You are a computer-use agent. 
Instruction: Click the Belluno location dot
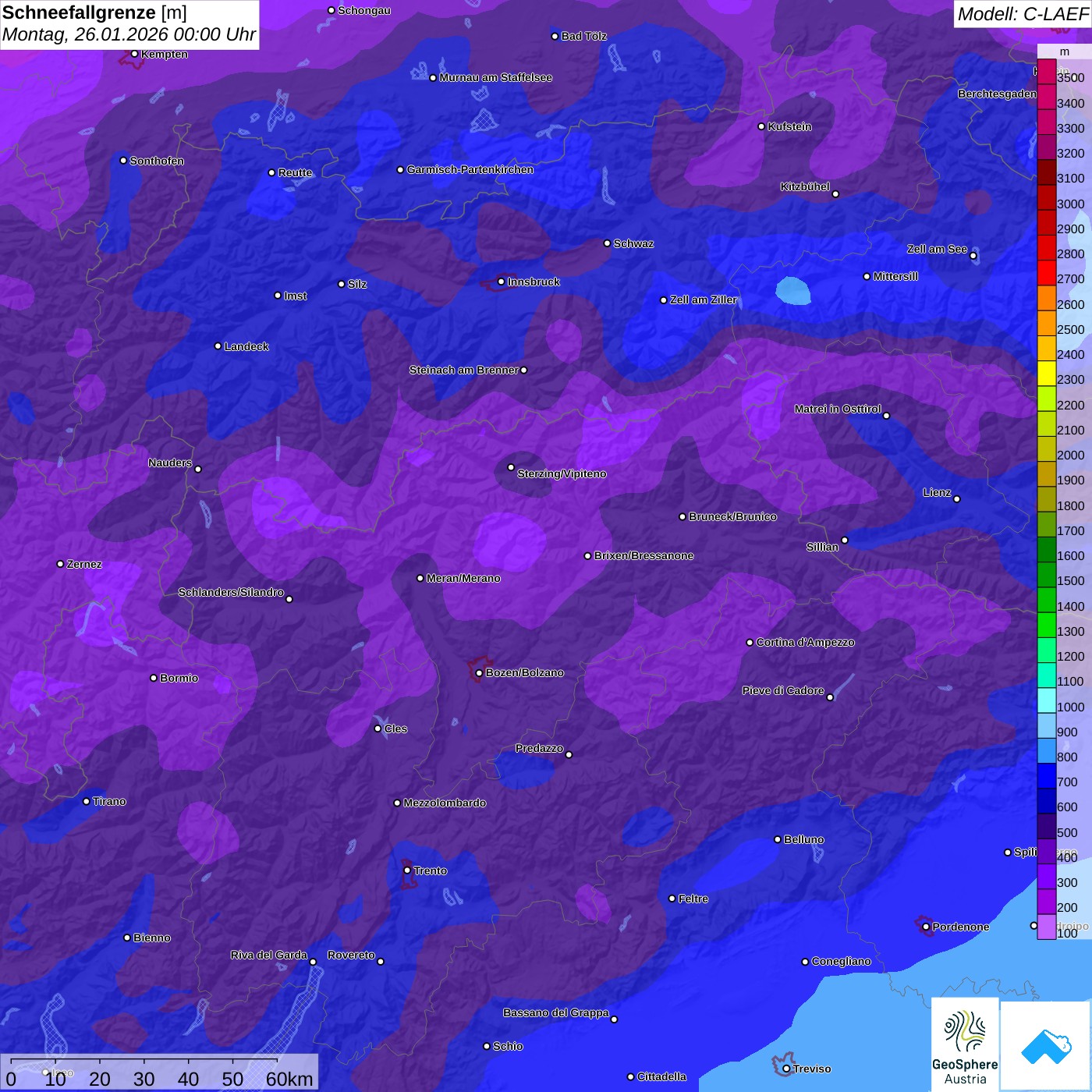(x=777, y=839)
